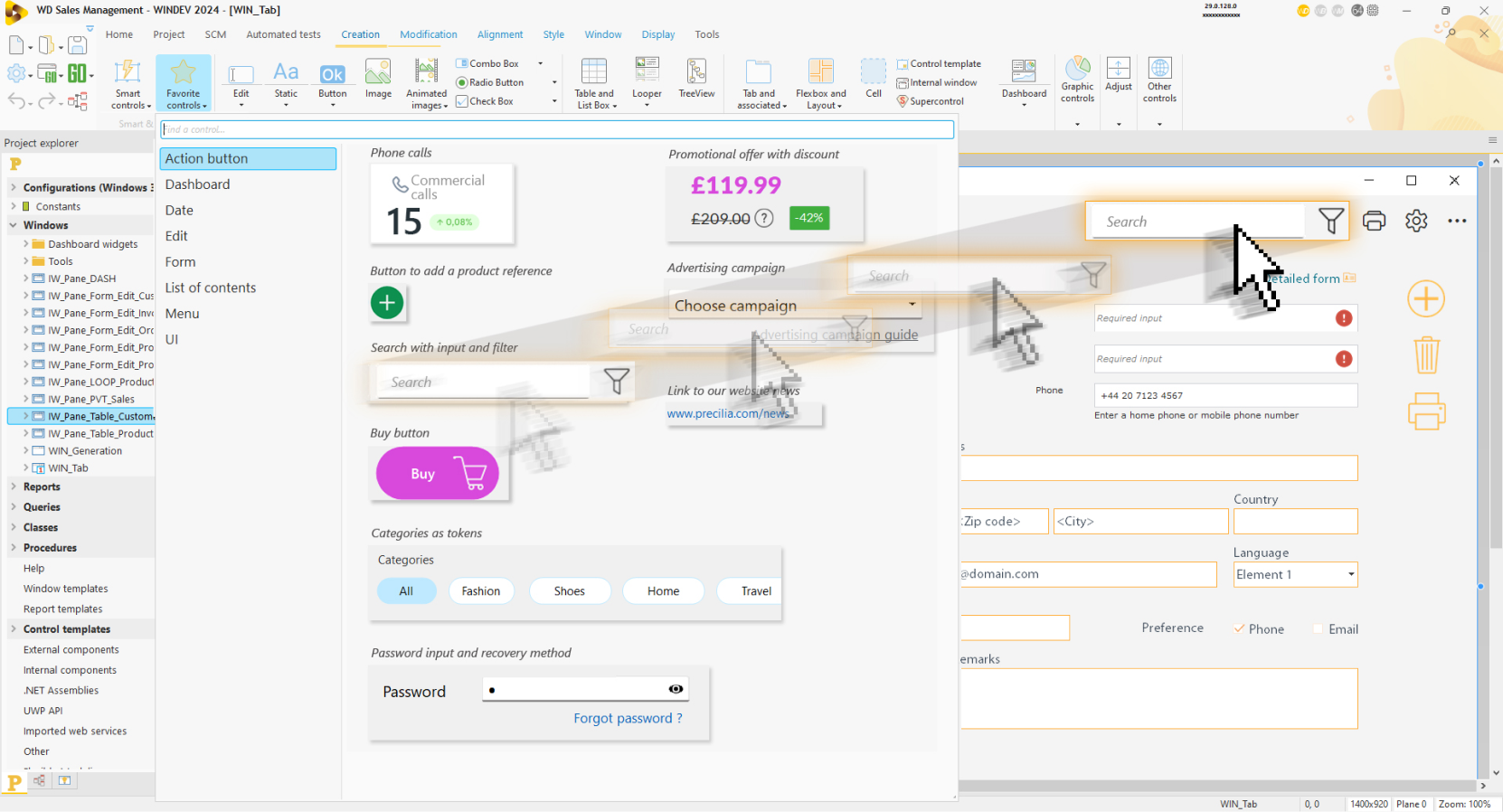The height and width of the screenshot is (812, 1503).
Task: Insert a Radio Button control from ribbon
Action: tap(490, 82)
